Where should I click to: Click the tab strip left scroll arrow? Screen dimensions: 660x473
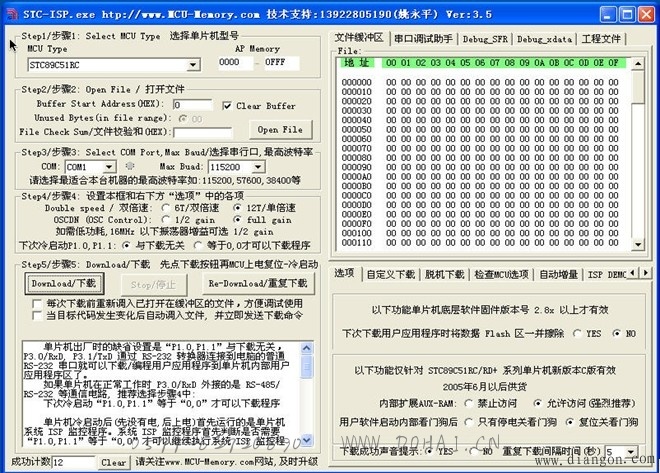(x=633, y=273)
